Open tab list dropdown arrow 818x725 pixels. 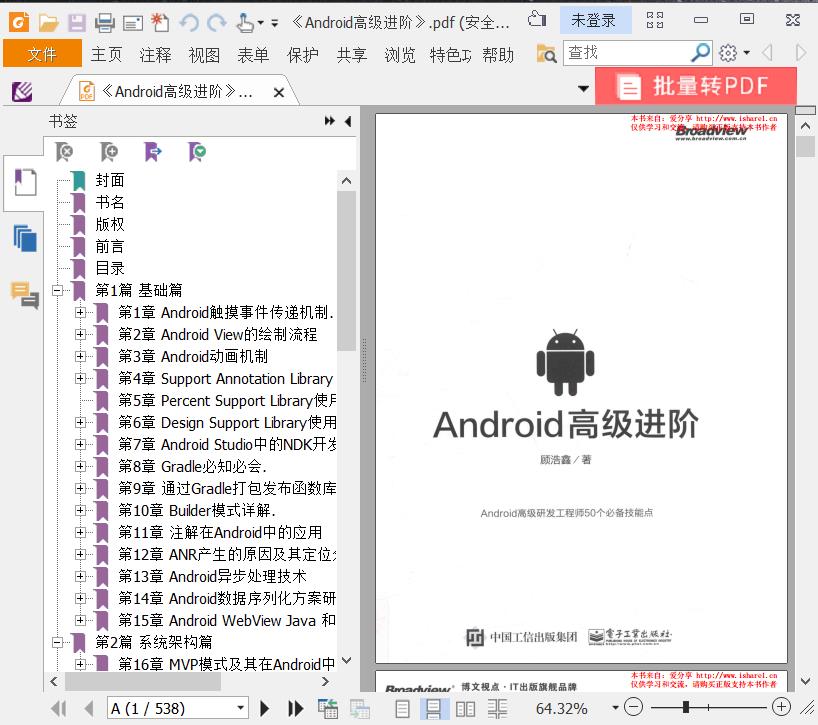coord(584,88)
